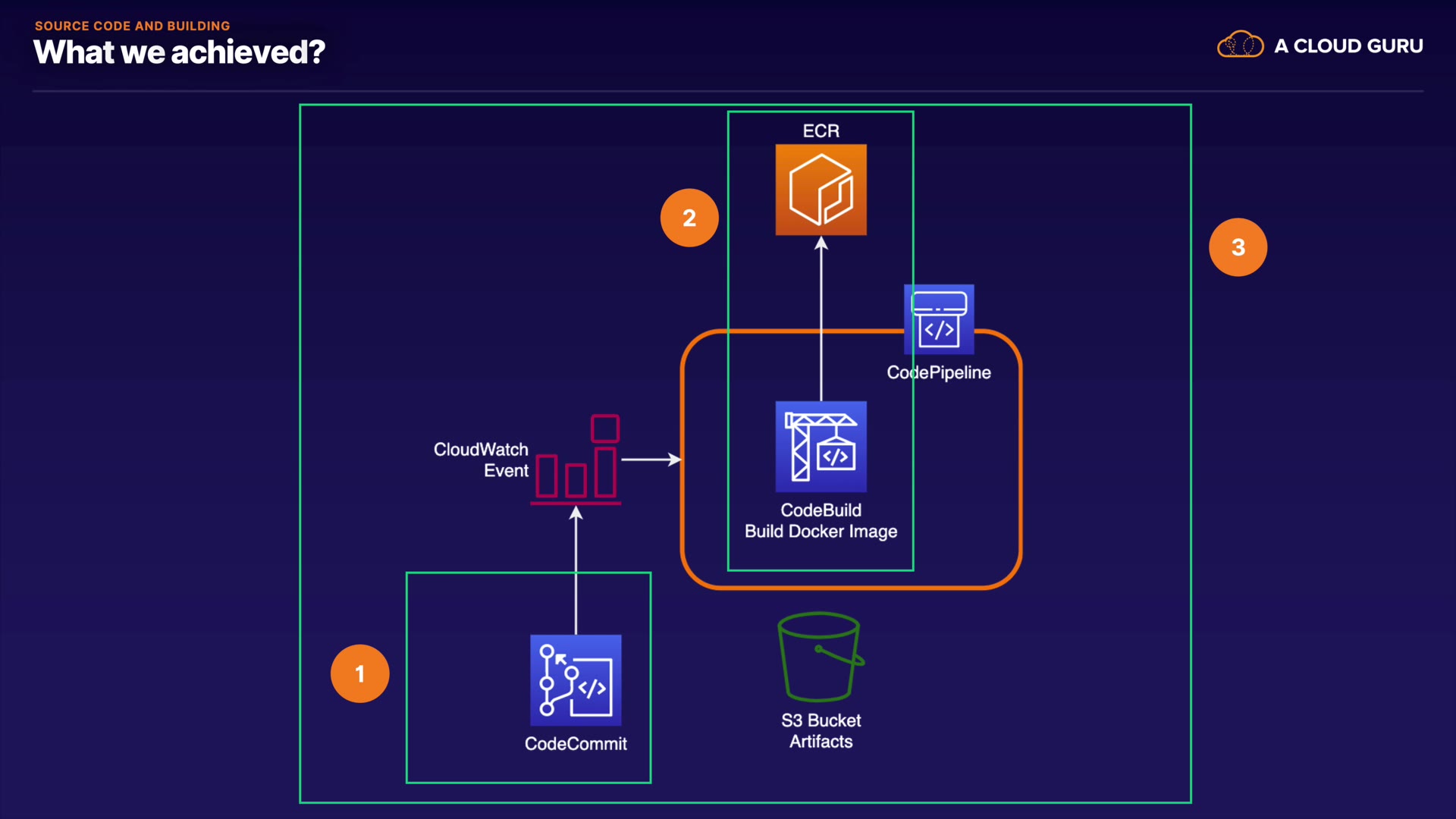This screenshot has height=819, width=1456.
Task: Select the CodeCommit repository icon
Action: [576, 680]
